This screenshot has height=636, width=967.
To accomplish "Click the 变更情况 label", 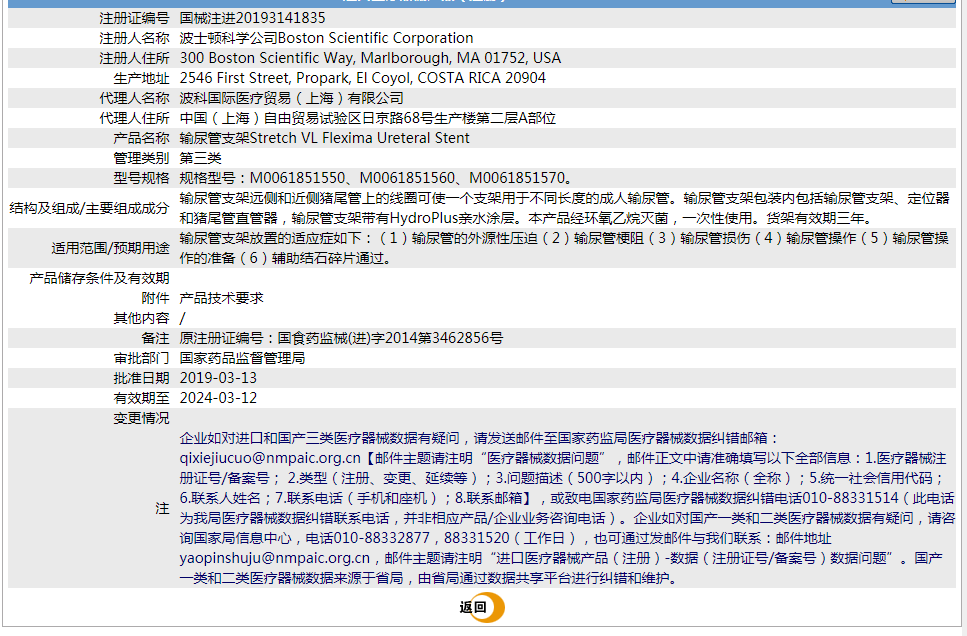I will (x=141, y=418).
